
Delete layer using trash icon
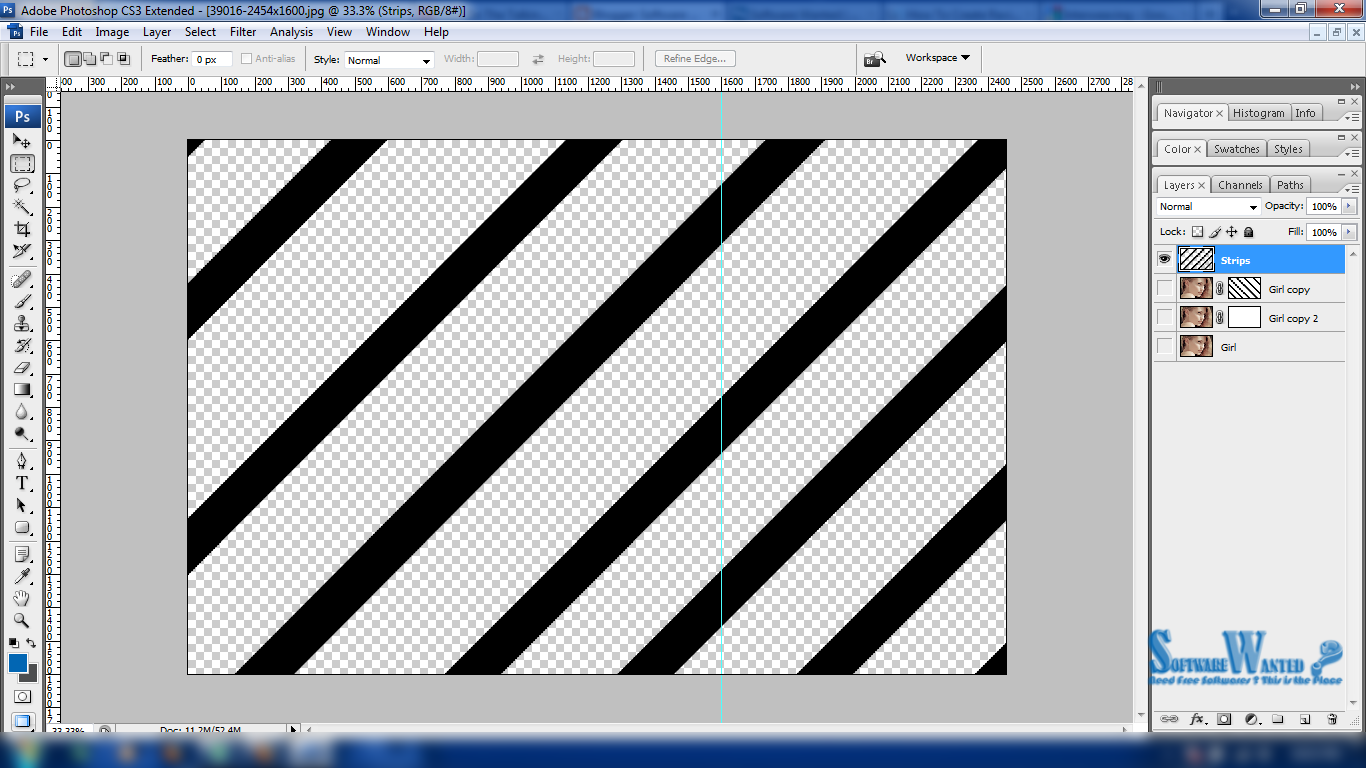pyautogui.click(x=1330, y=719)
